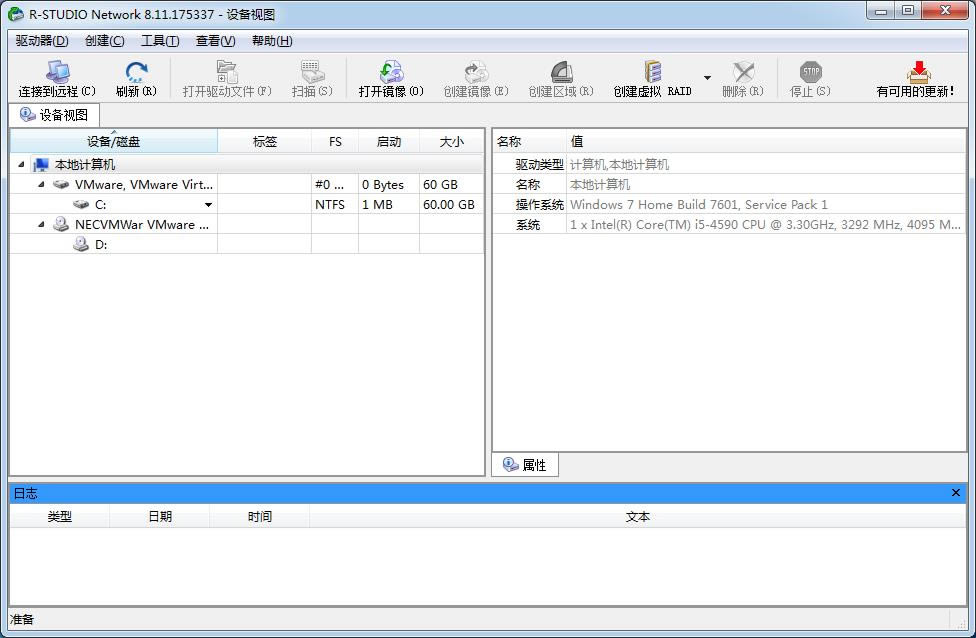Click the 启动 column header
Screen dimensions: 976x638
pyautogui.click(x=389, y=141)
